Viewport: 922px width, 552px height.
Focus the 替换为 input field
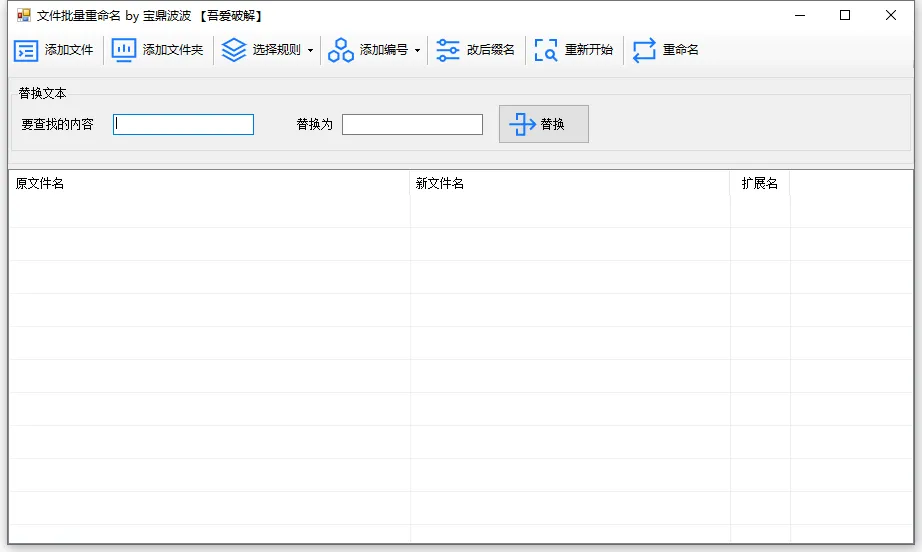pyautogui.click(x=412, y=125)
